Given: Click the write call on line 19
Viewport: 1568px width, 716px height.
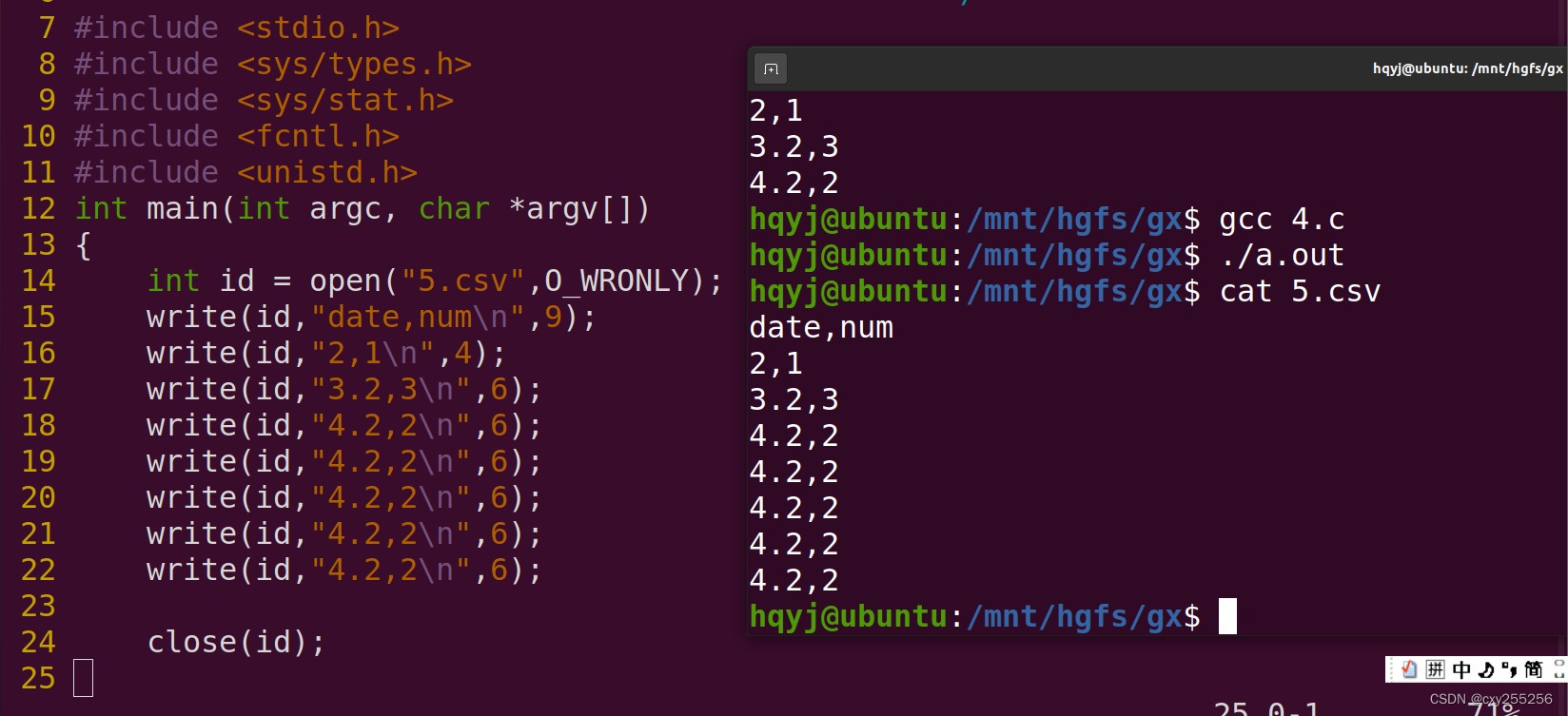Looking at the screenshot, I should [344, 461].
